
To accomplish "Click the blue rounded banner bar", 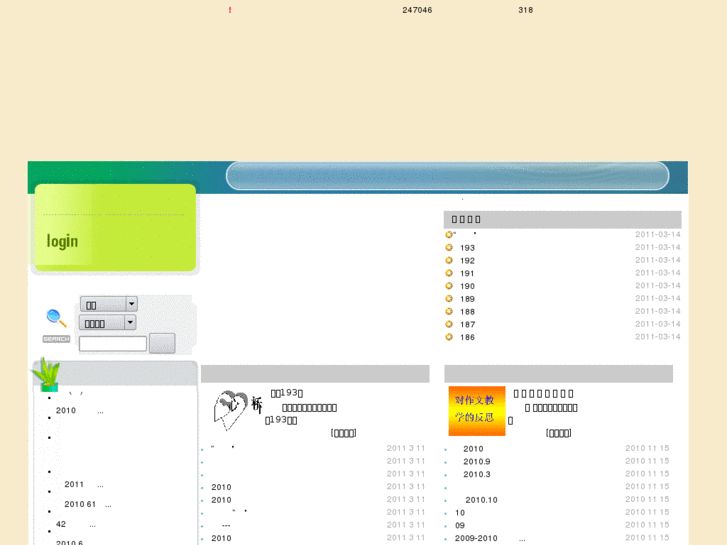I will [447, 176].
